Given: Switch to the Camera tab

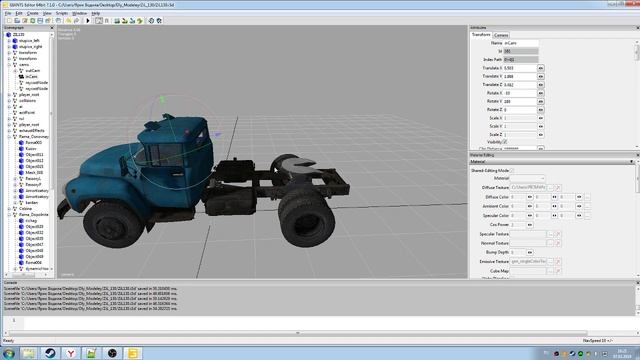Looking at the screenshot, I should point(501,35).
